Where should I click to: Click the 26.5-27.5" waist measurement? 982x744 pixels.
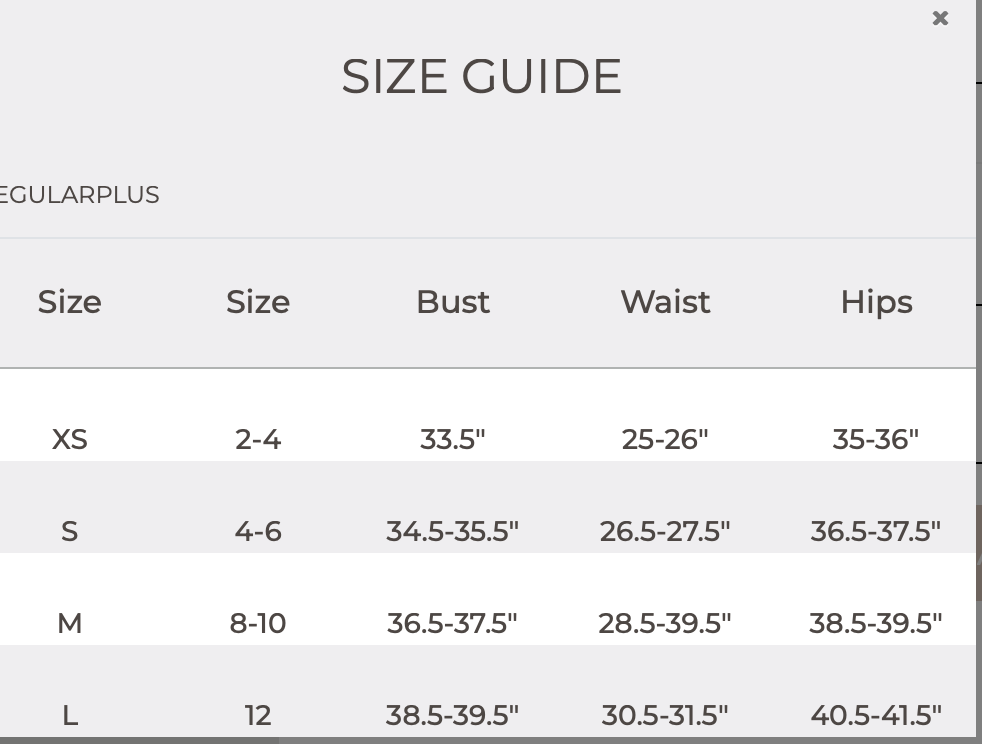(x=665, y=532)
